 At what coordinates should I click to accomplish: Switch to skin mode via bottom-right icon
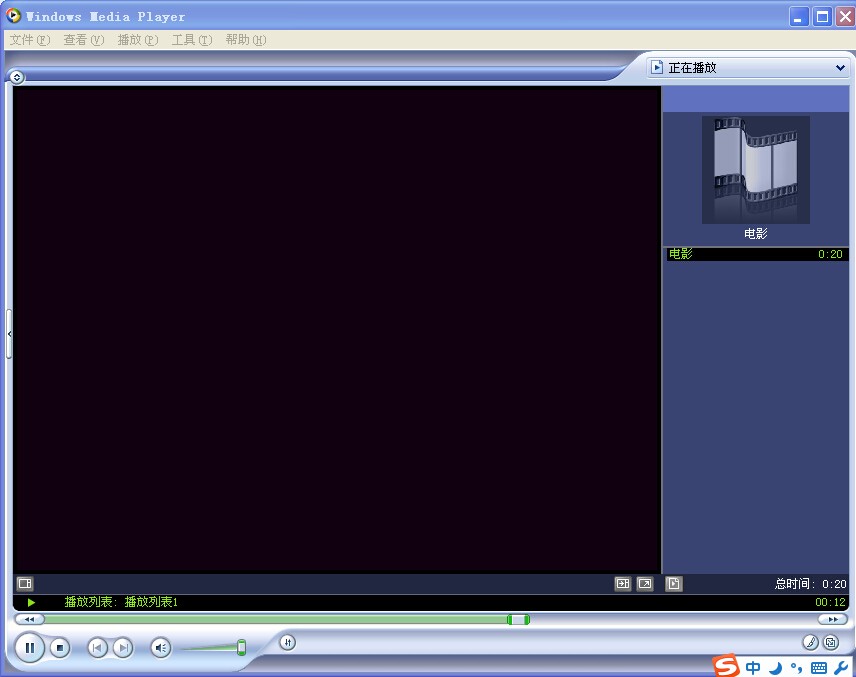coord(831,643)
